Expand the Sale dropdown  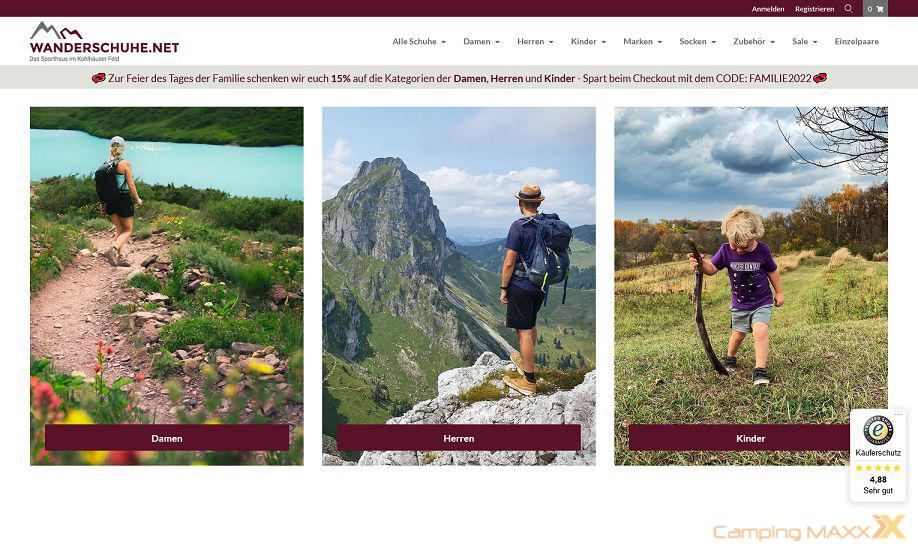pos(804,42)
